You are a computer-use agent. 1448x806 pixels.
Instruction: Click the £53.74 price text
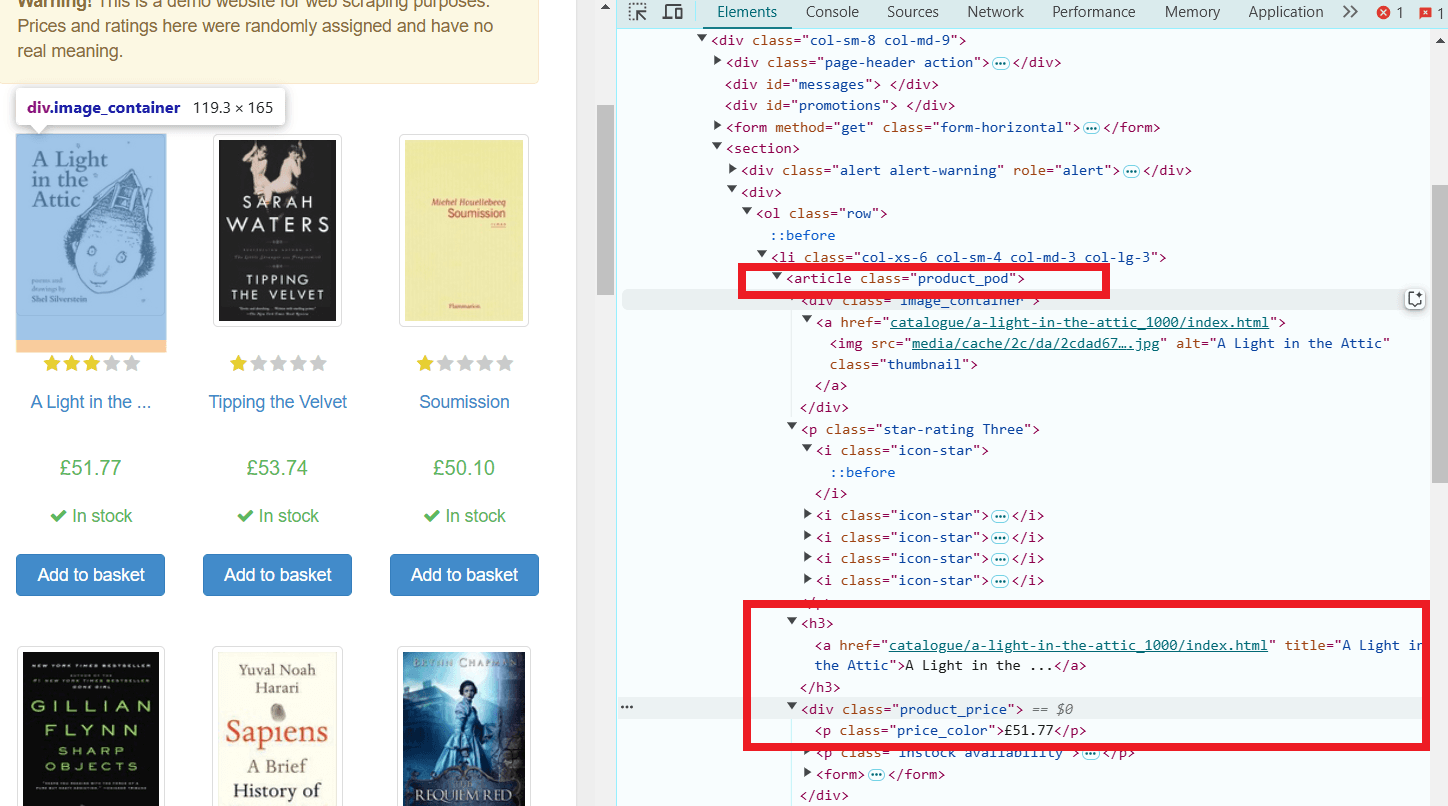coord(277,468)
